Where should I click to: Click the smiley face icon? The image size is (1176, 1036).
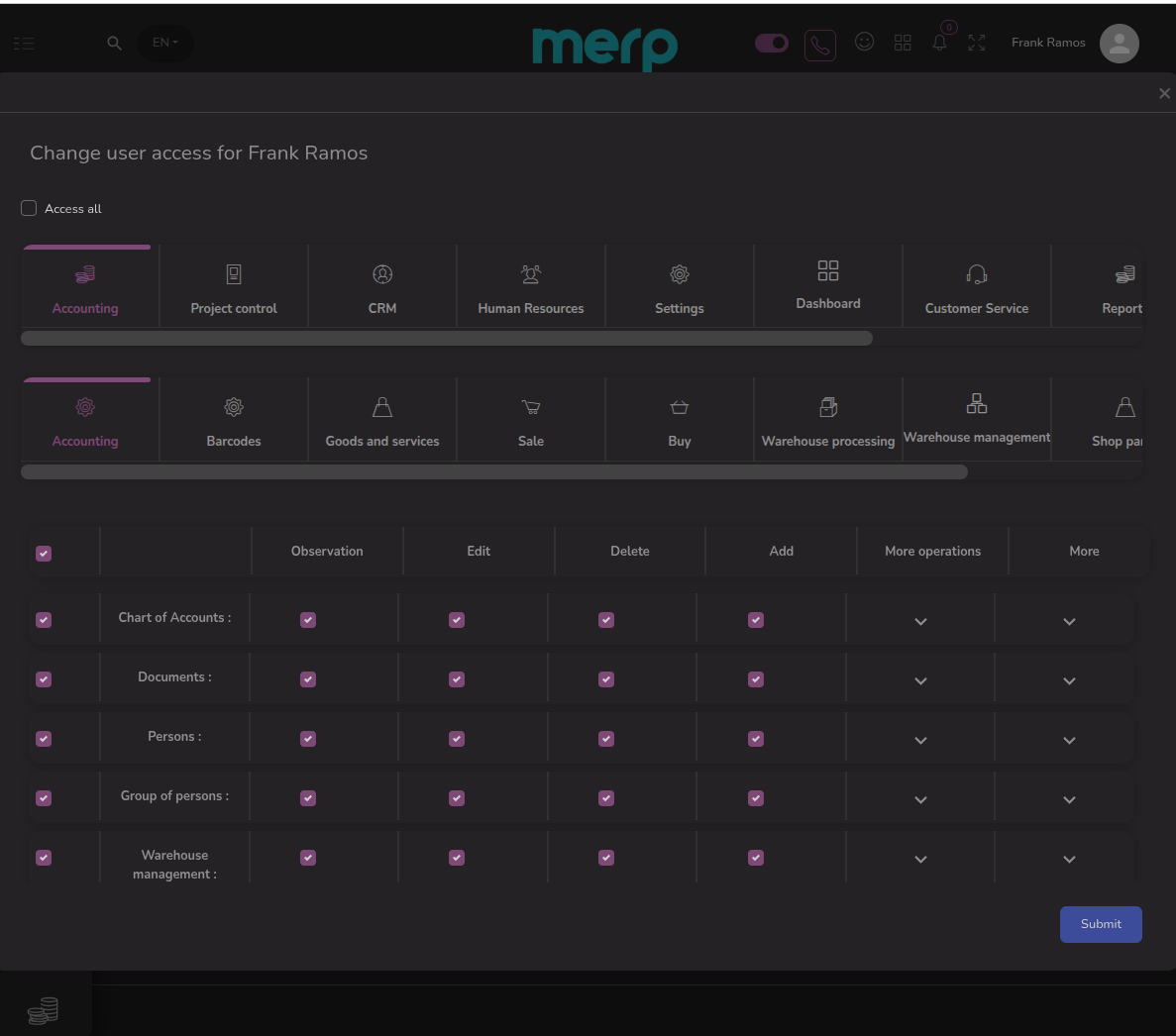(864, 42)
